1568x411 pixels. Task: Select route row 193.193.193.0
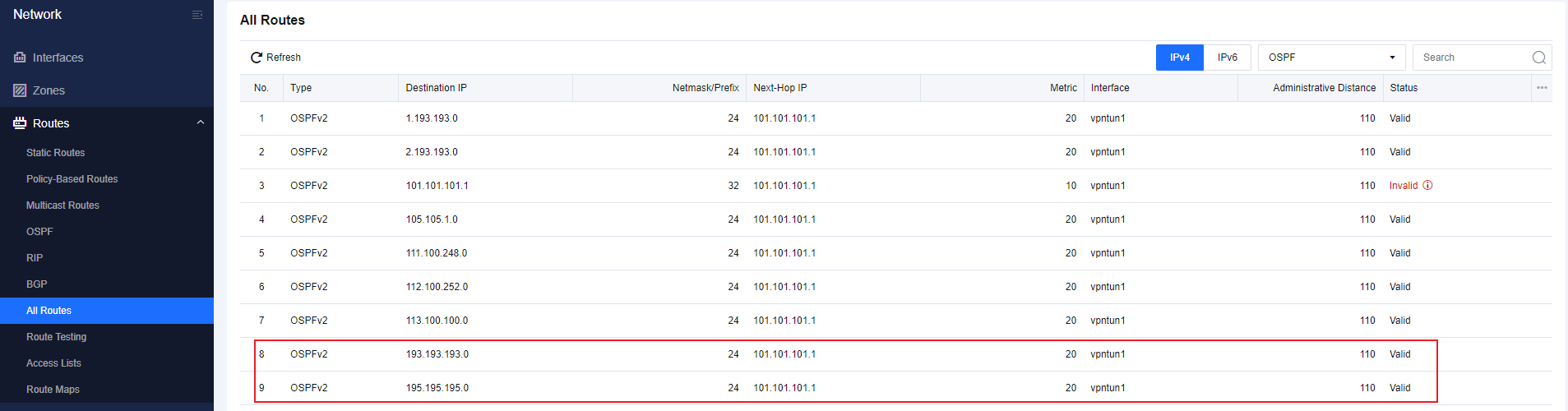click(x=895, y=354)
